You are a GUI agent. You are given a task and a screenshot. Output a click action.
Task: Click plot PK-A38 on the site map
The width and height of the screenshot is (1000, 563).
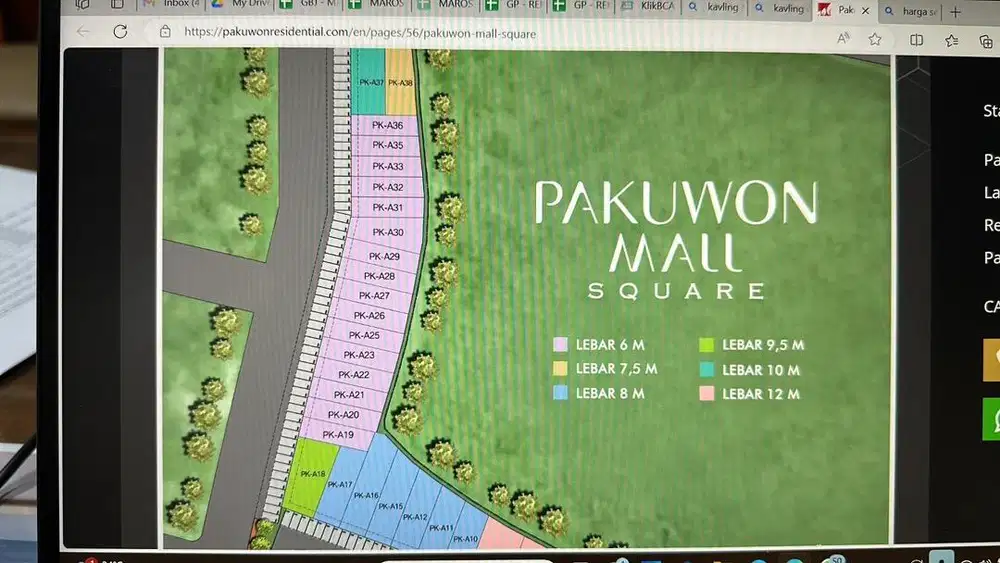click(401, 82)
